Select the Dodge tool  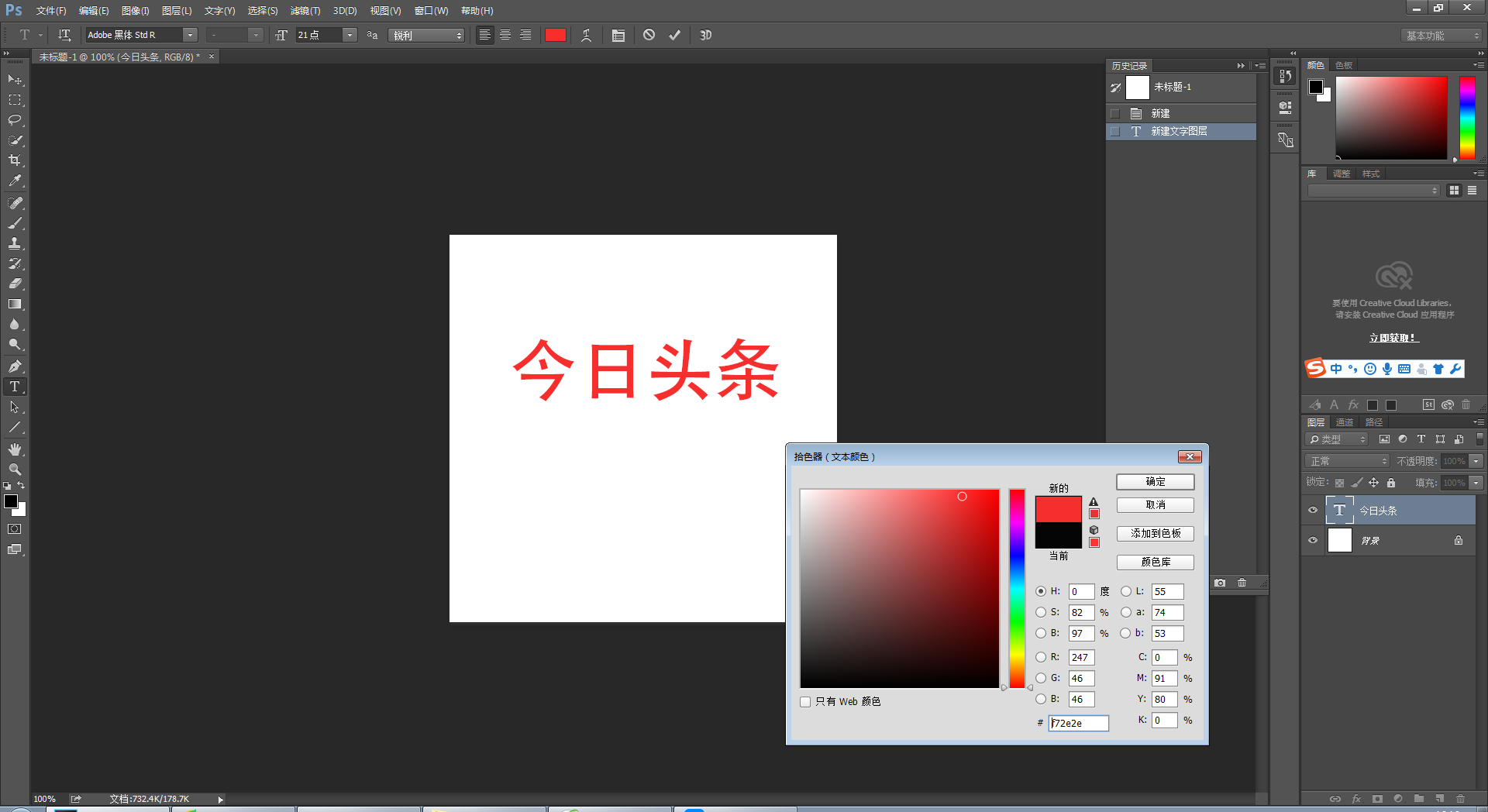(15, 344)
